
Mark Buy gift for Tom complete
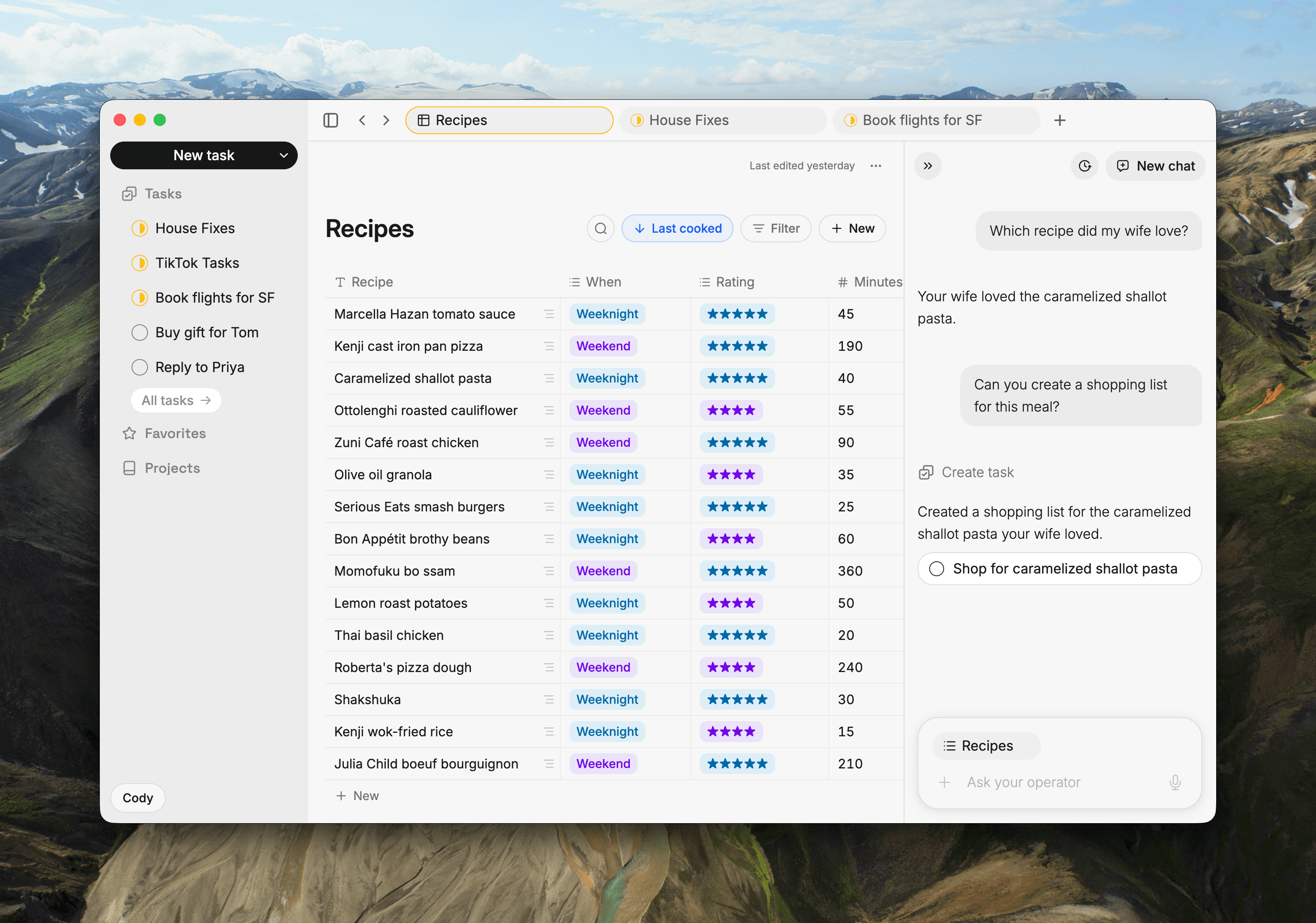click(140, 333)
